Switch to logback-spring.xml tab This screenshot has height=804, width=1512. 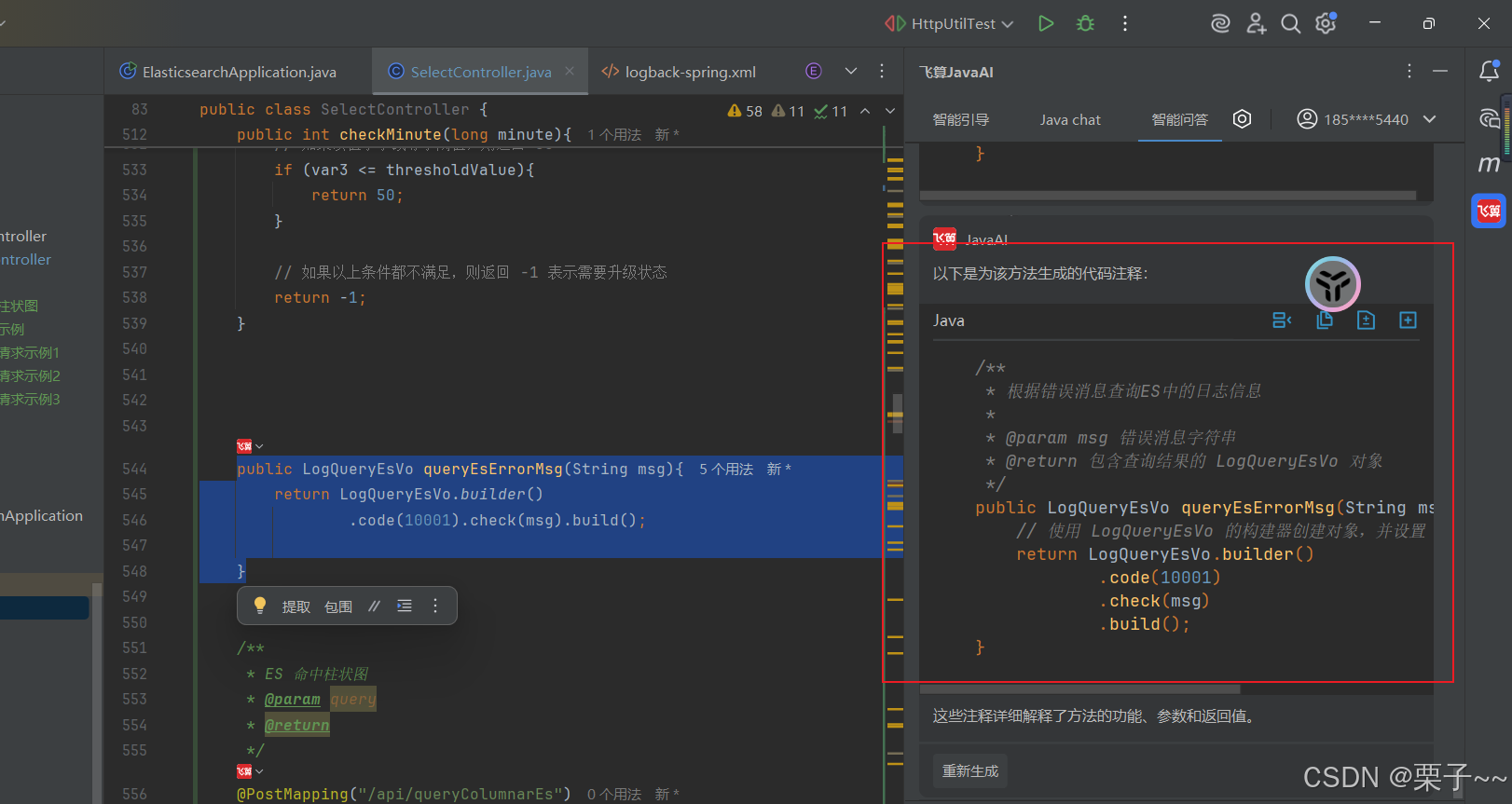679,72
